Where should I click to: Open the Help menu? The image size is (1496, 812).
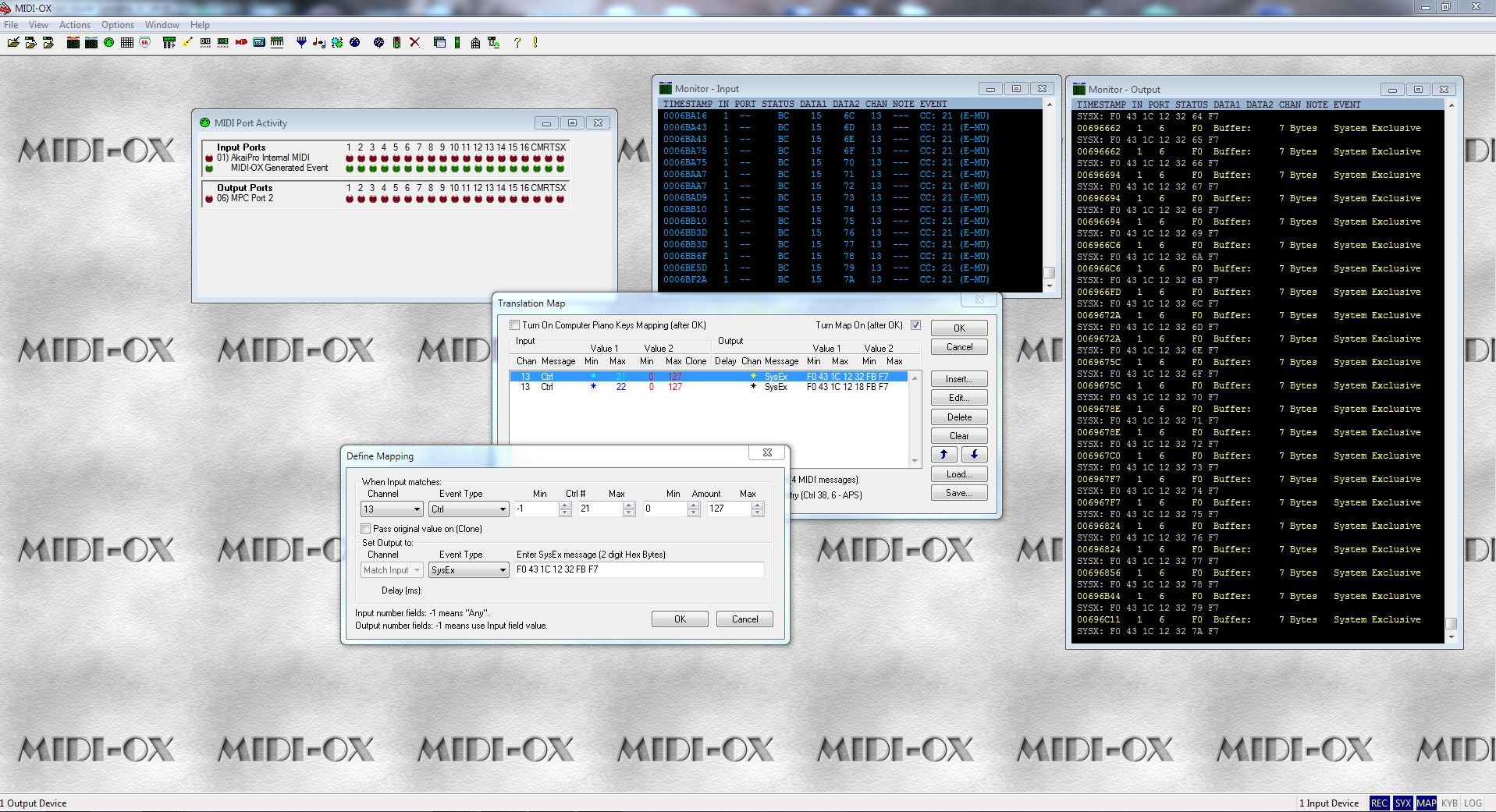tap(200, 25)
